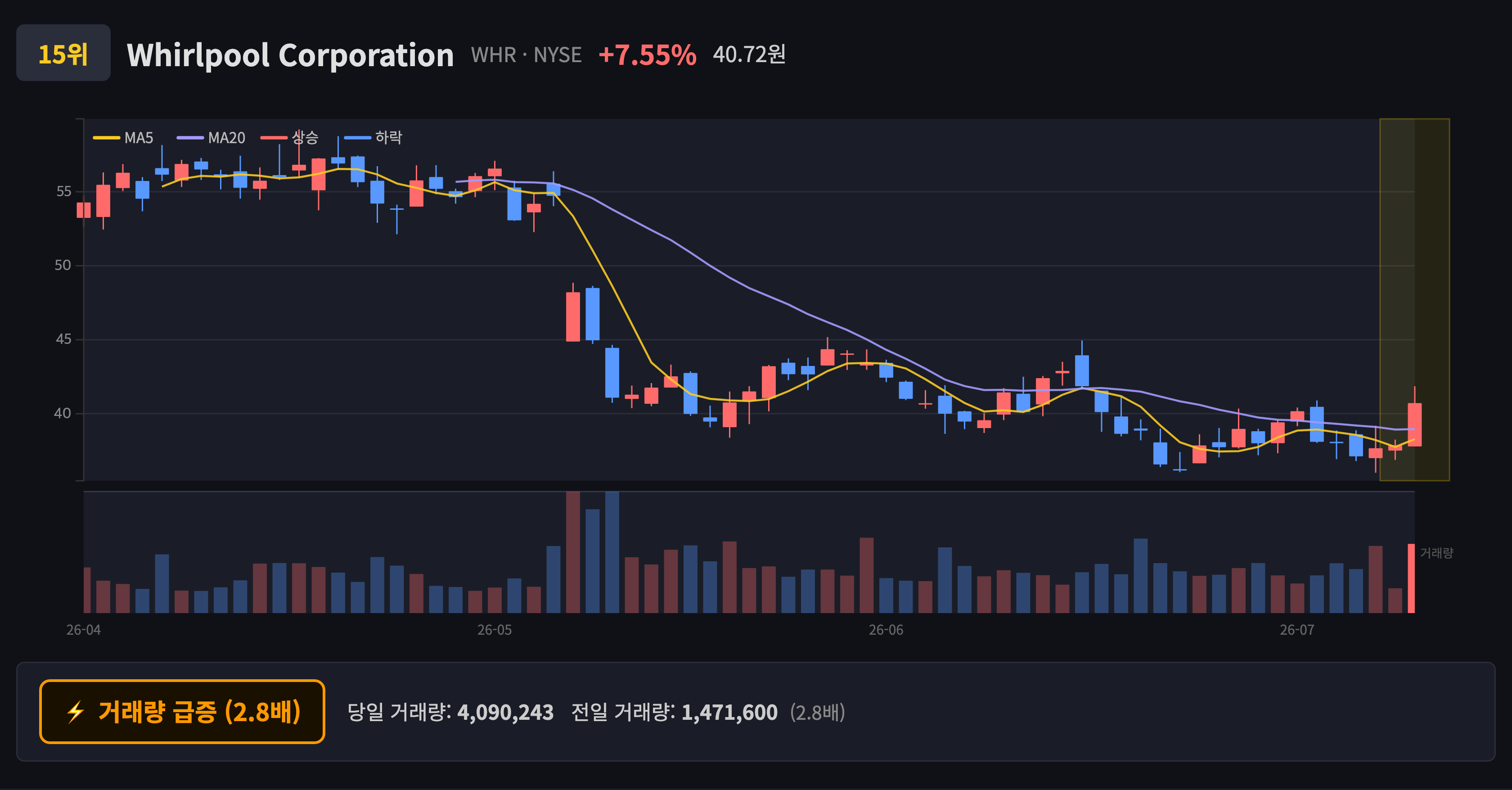This screenshot has height=790, width=1512.
Task: Click the 50 price axis label
Action: [63, 265]
